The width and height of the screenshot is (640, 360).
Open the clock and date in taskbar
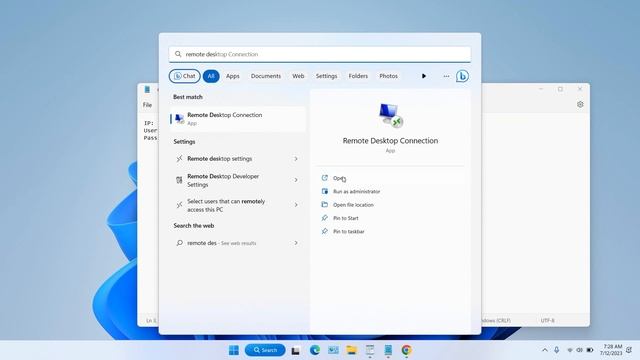(x=611, y=350)
